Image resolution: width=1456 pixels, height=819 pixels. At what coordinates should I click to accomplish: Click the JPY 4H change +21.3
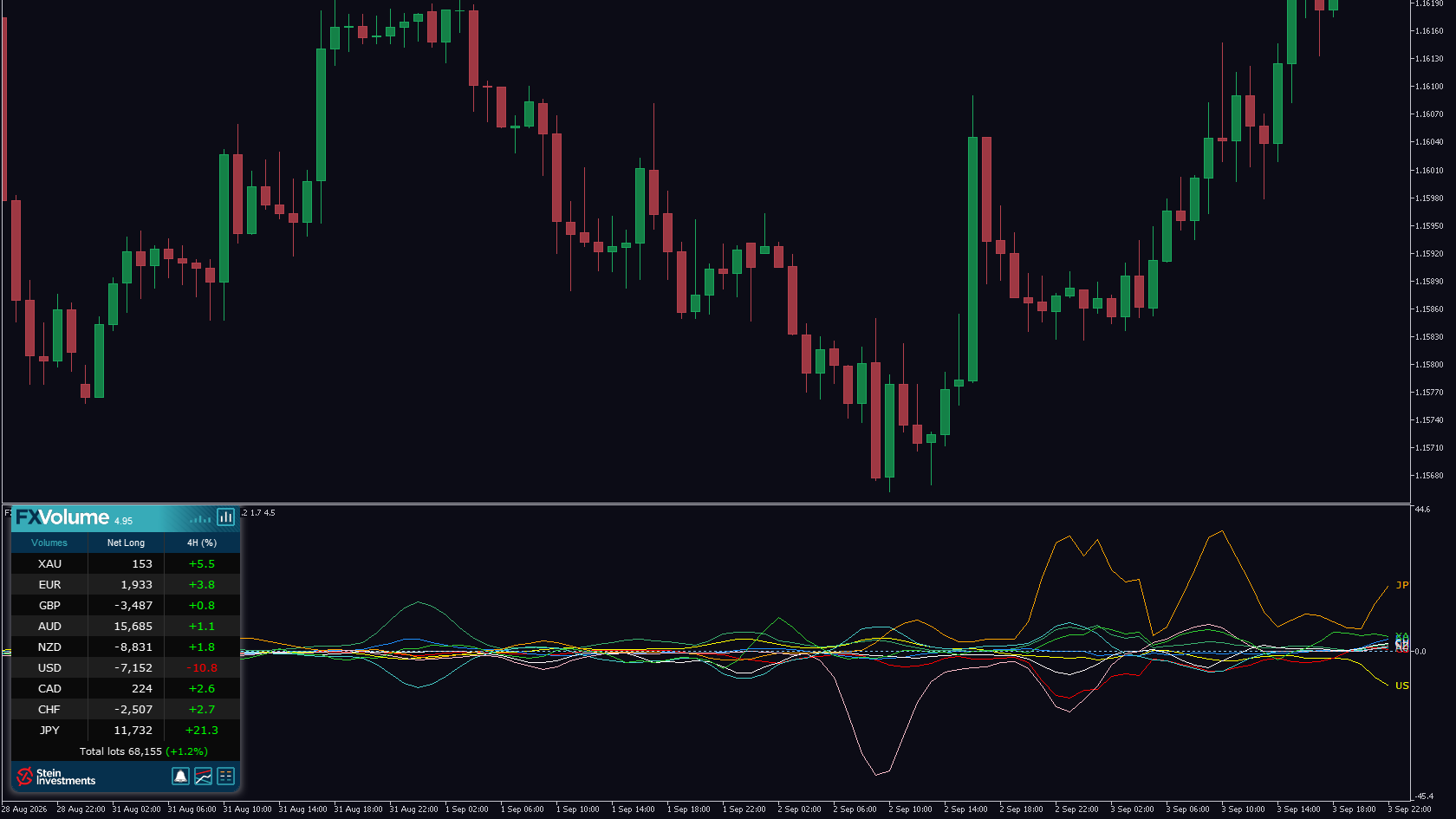point(202,731)
